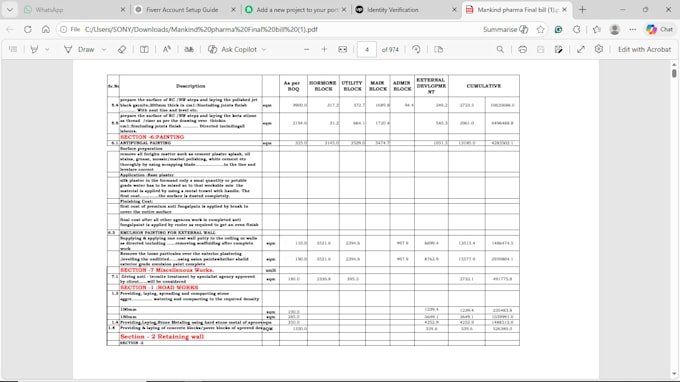Click the SECTION -6:PAINTING heading
Viewport: 680px width, 382px height.
[152, 137]
